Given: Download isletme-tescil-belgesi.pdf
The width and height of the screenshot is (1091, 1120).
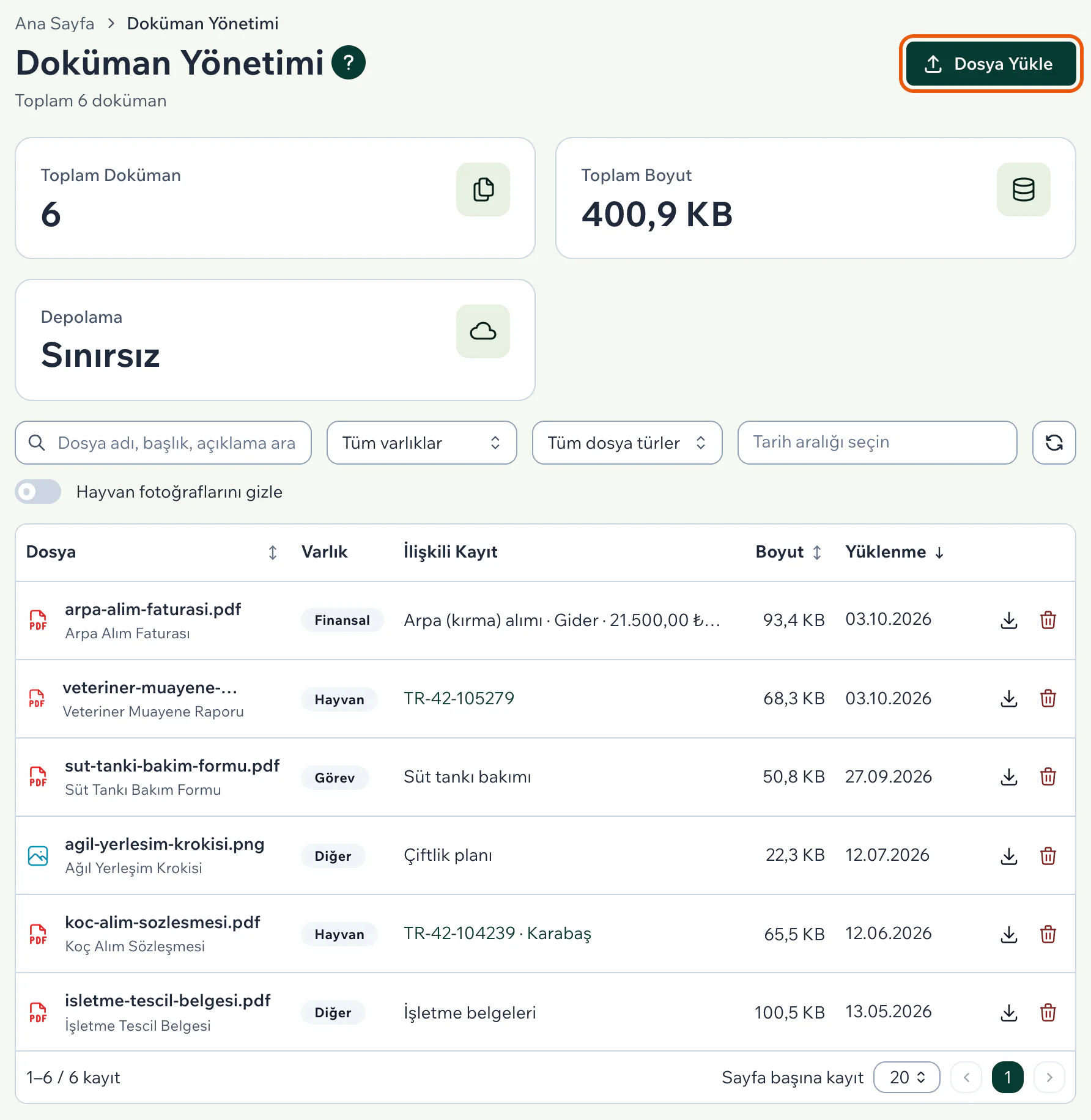Looking at the screenshot, I should click(x=1009, y=1013).
